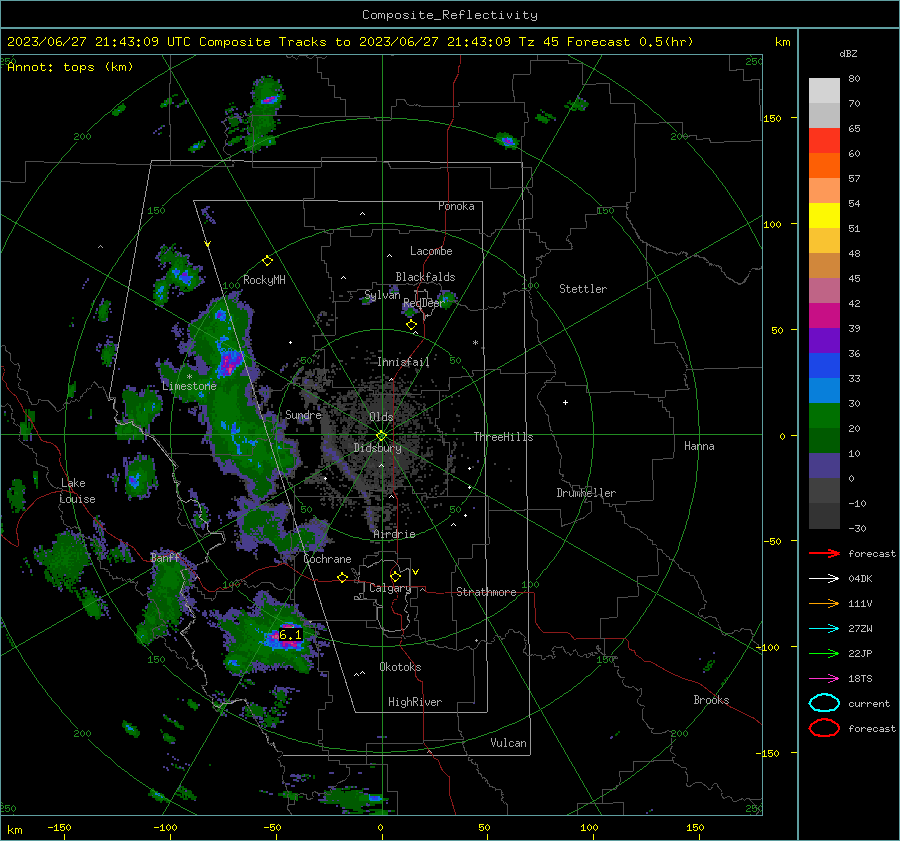This screenshot has height=841, width=900.
Task: Click the Olds city label
Action: 381,417
